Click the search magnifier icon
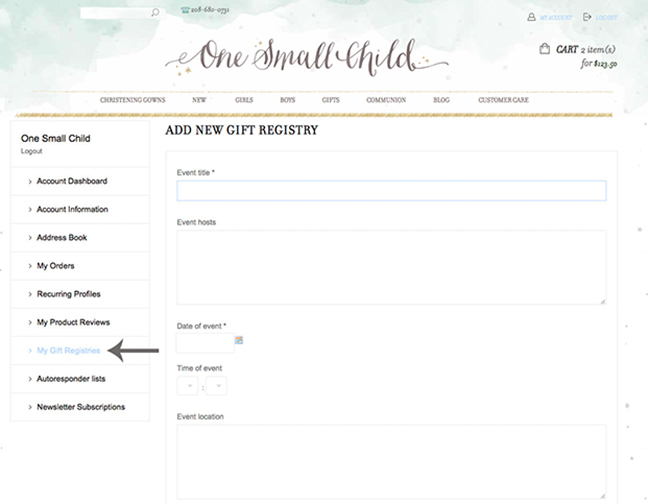This screenshot has height=504, width=648. click(x=154, y=13)
